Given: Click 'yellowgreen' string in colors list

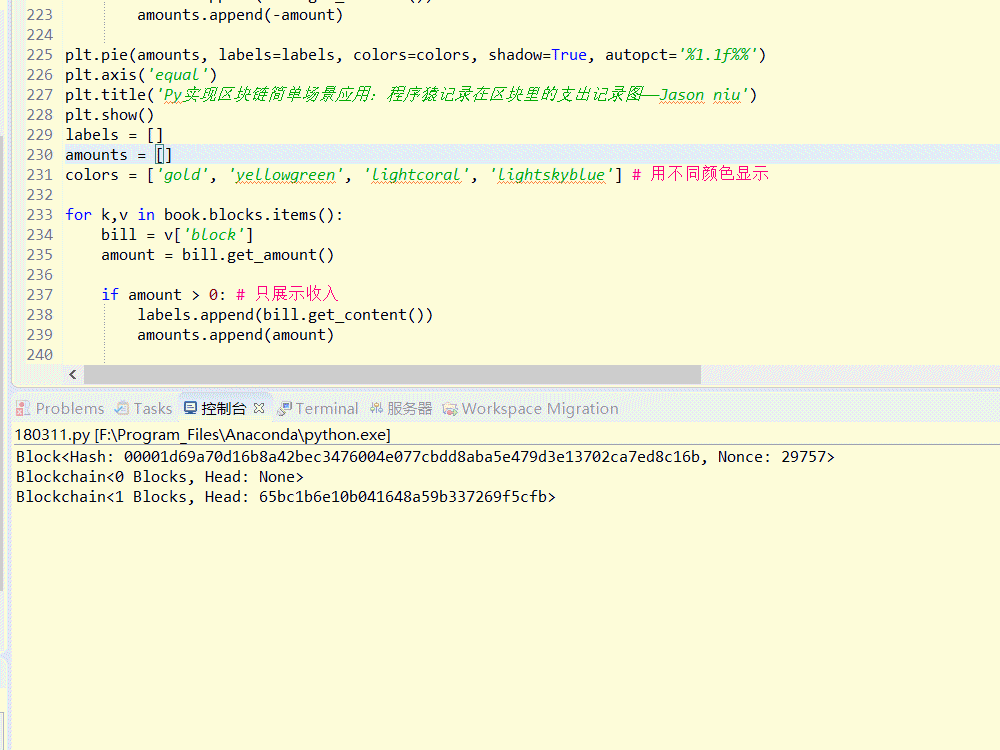Looking at the screenshot, I should (286, 175).
